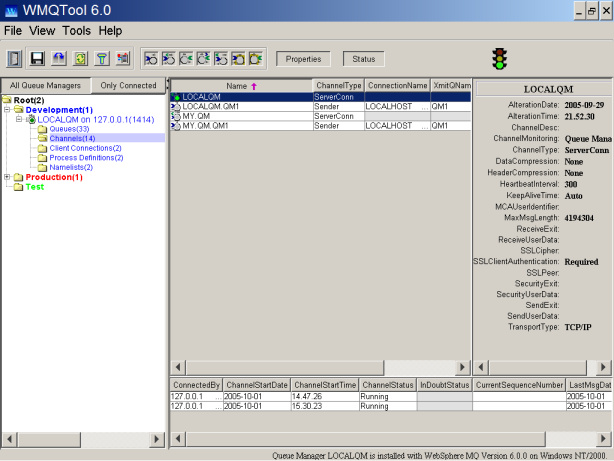Select yellow gear circle icon with green arrow
This screenshot has height=461, width=614.
pyautogui.click(x=256, y=59)
